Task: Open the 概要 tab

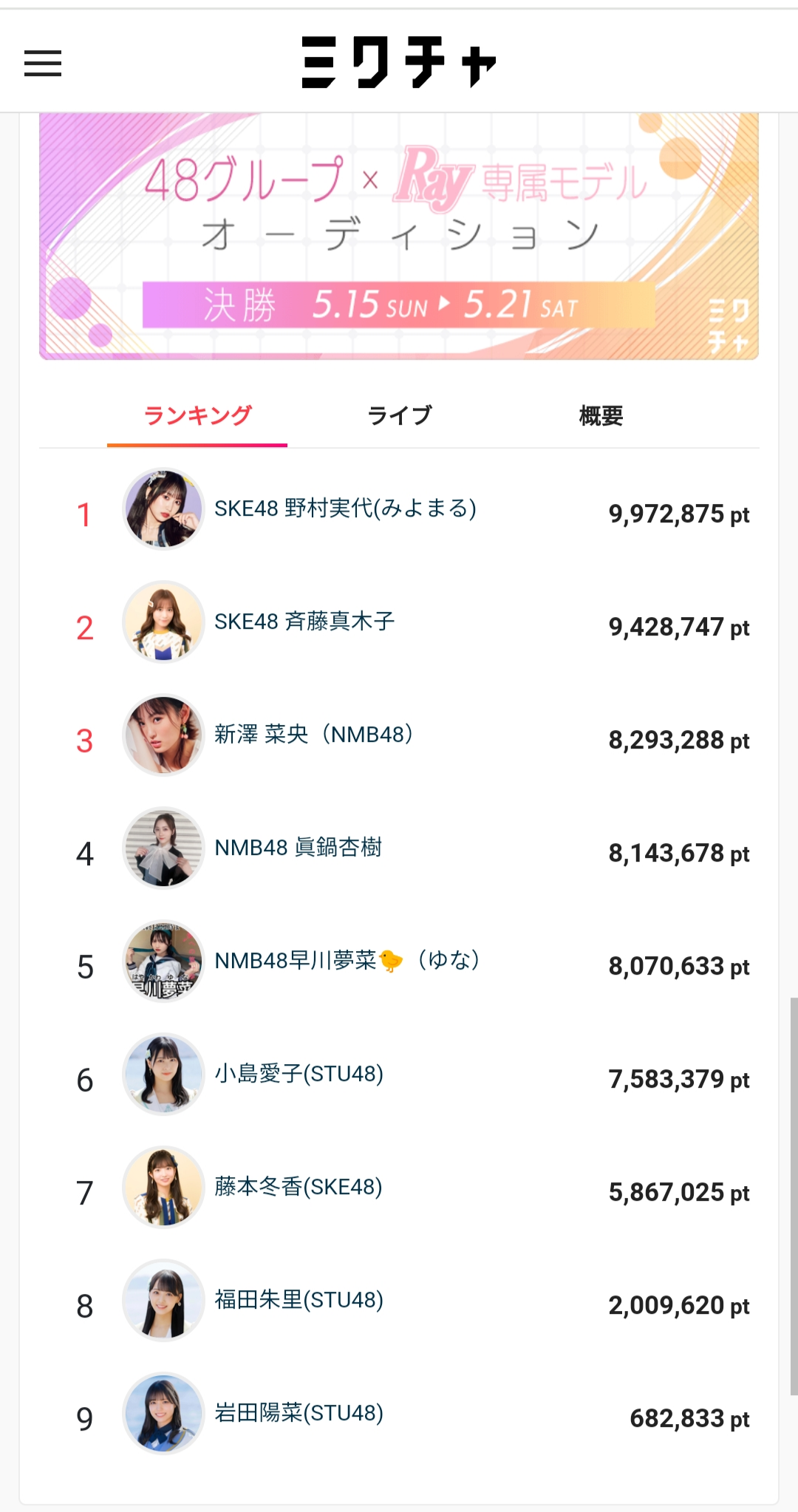Action: [x=601, y=416]
